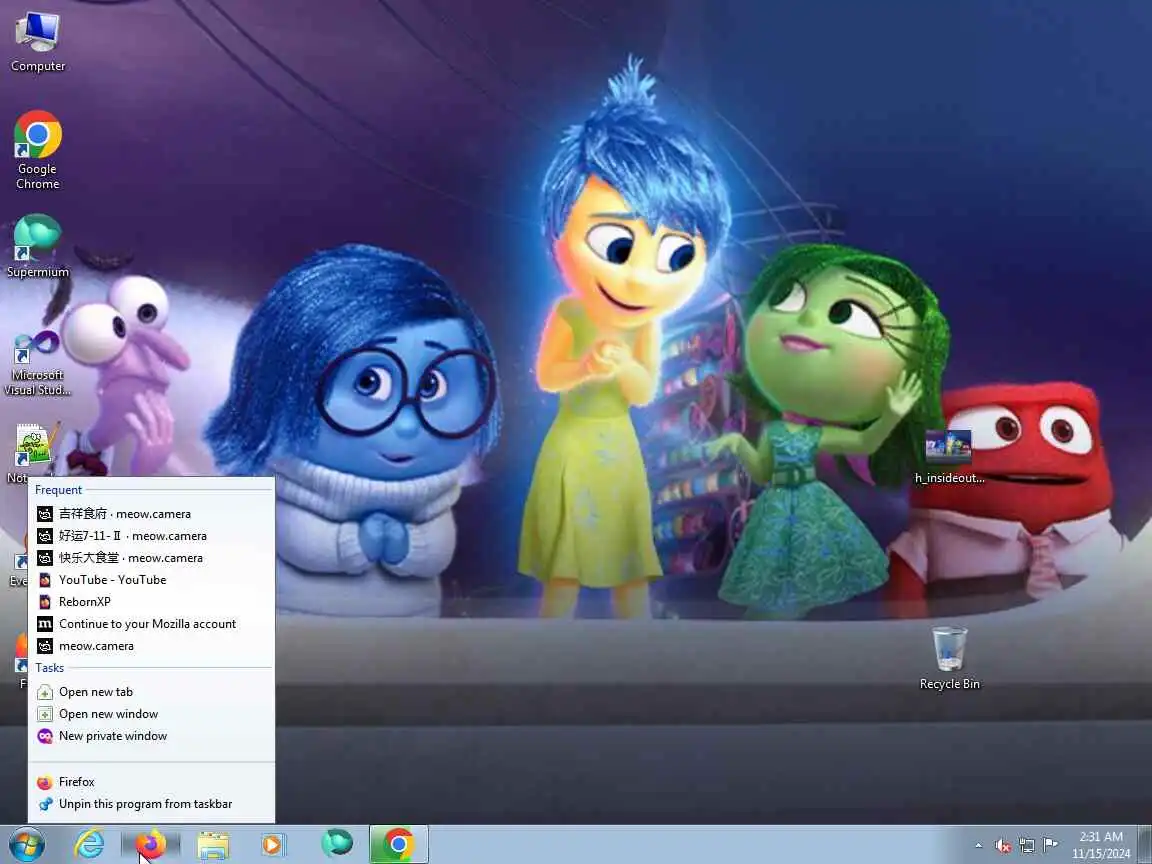Switch to the active Chrome taskbar window
The image size is (1152, 864).
pyautogui.click(x=398, y=845)
